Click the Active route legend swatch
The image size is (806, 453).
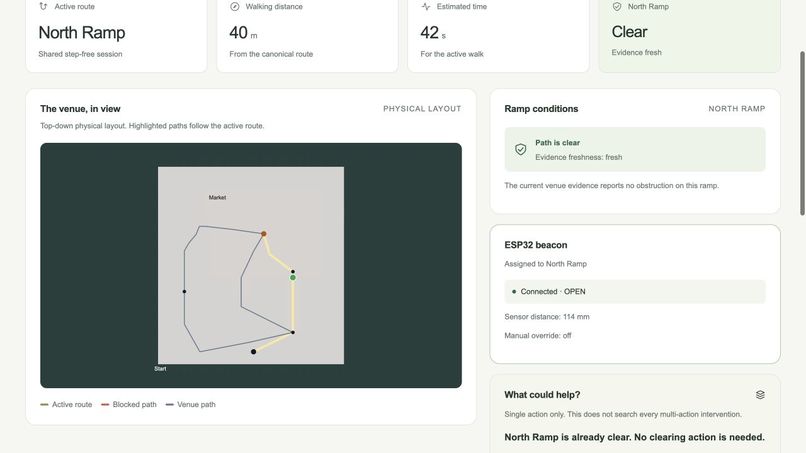click(x=44, y=405)
